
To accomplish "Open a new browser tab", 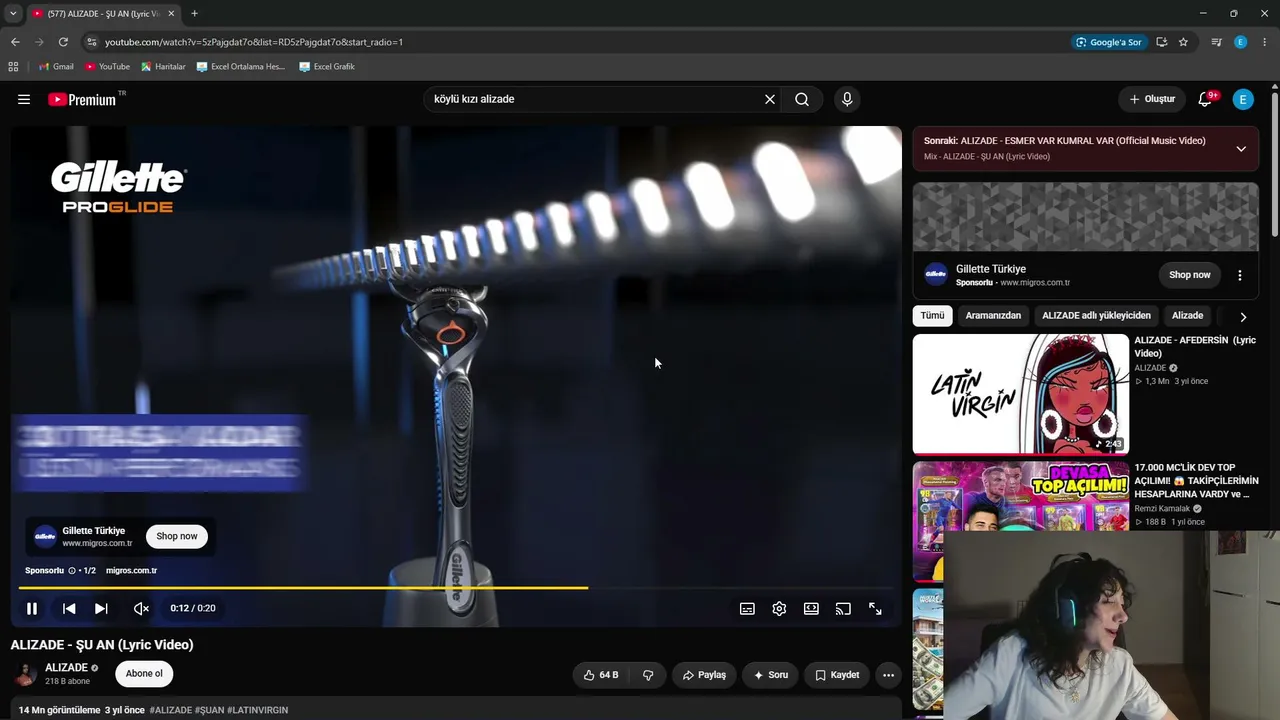I will pos(194,14).
